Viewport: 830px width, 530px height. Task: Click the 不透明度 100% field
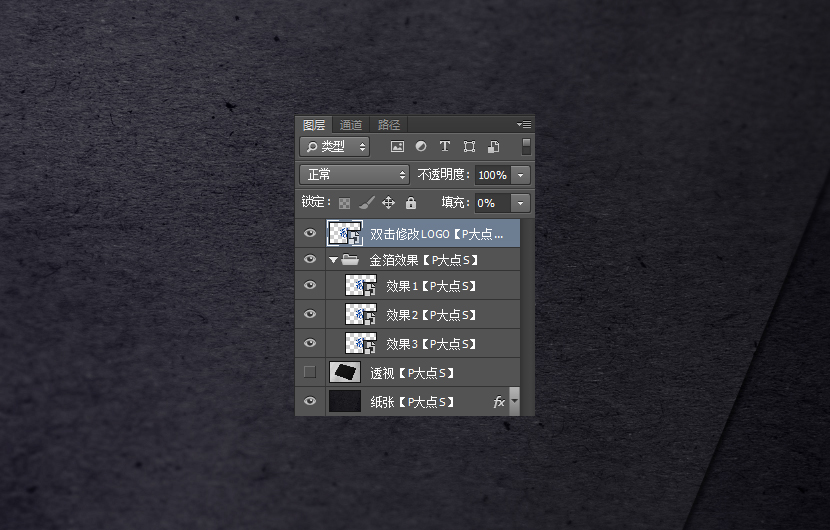point(493,175)
